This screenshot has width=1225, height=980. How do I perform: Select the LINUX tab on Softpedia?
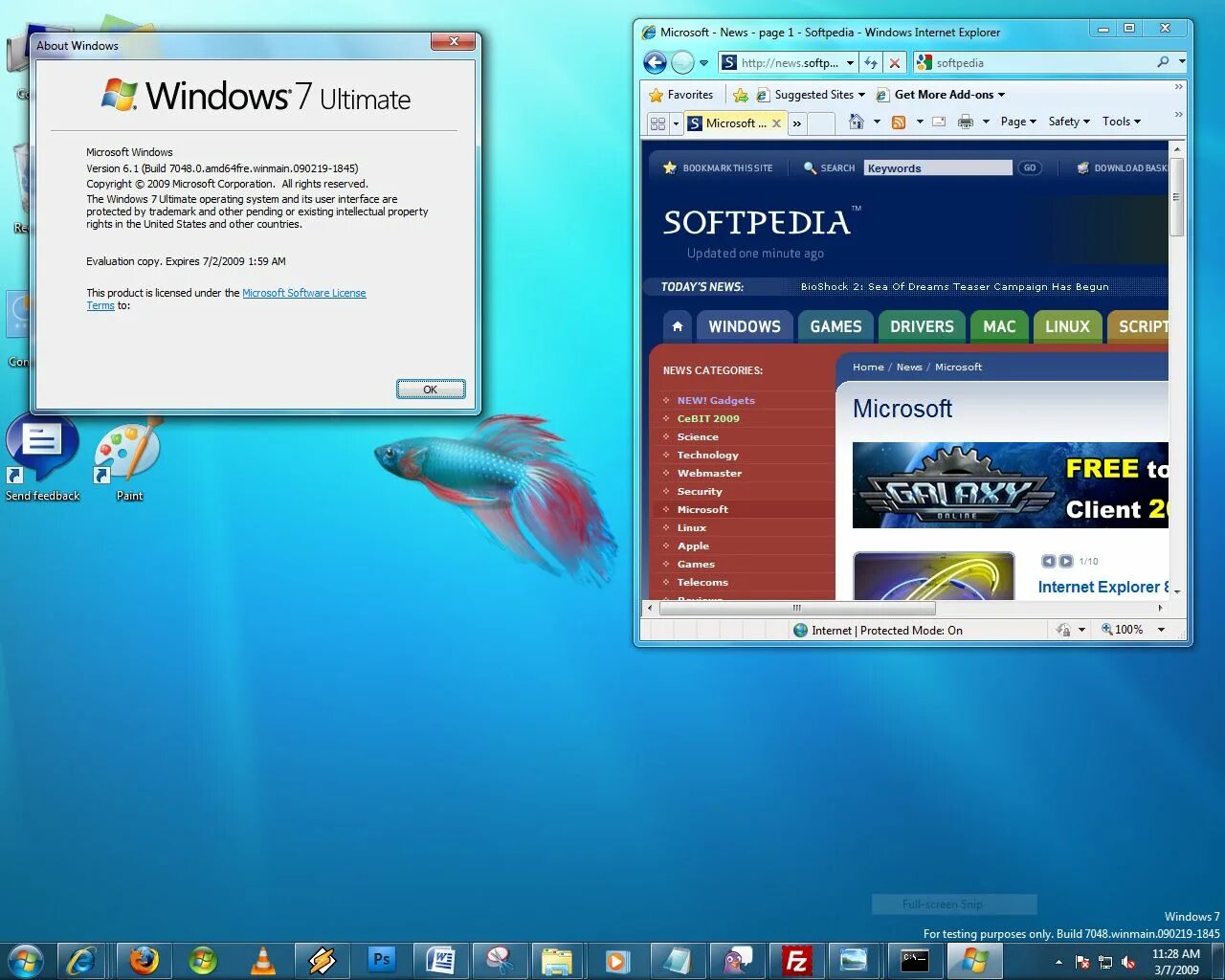[1067, 326]
